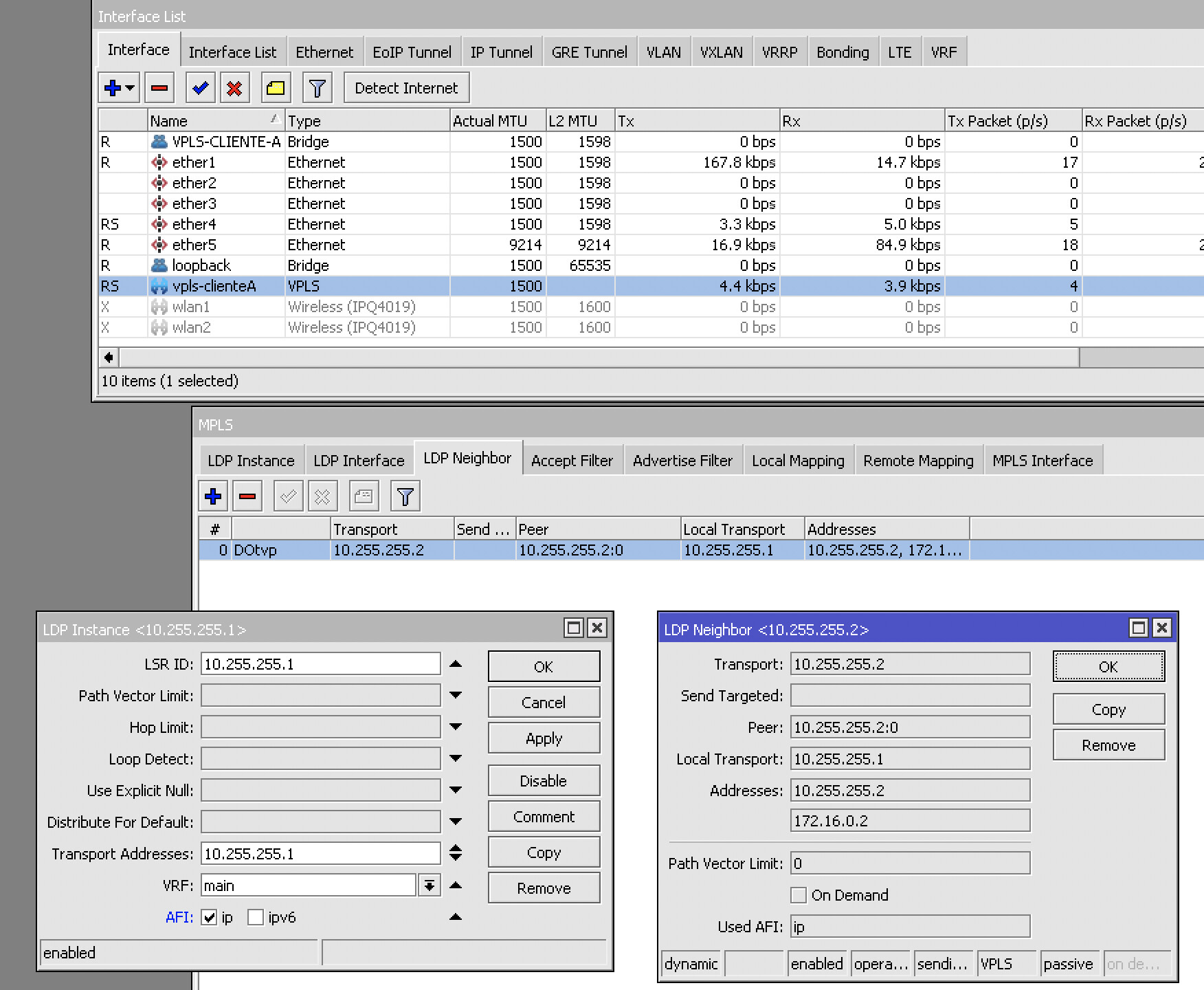1204x990 pixels.
Task: Click the red minus remove icon in Interface List
Action: [159, 88]
